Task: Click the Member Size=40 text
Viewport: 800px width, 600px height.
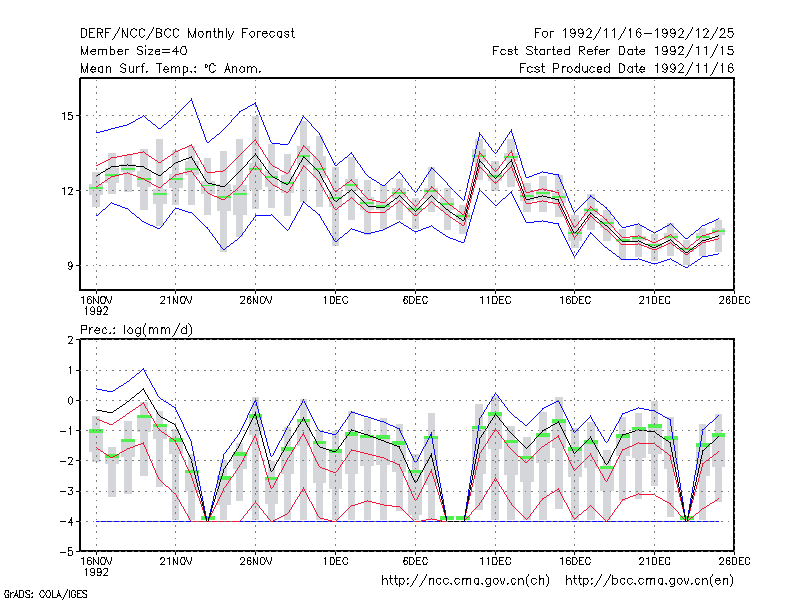Action: pos(134,51)
